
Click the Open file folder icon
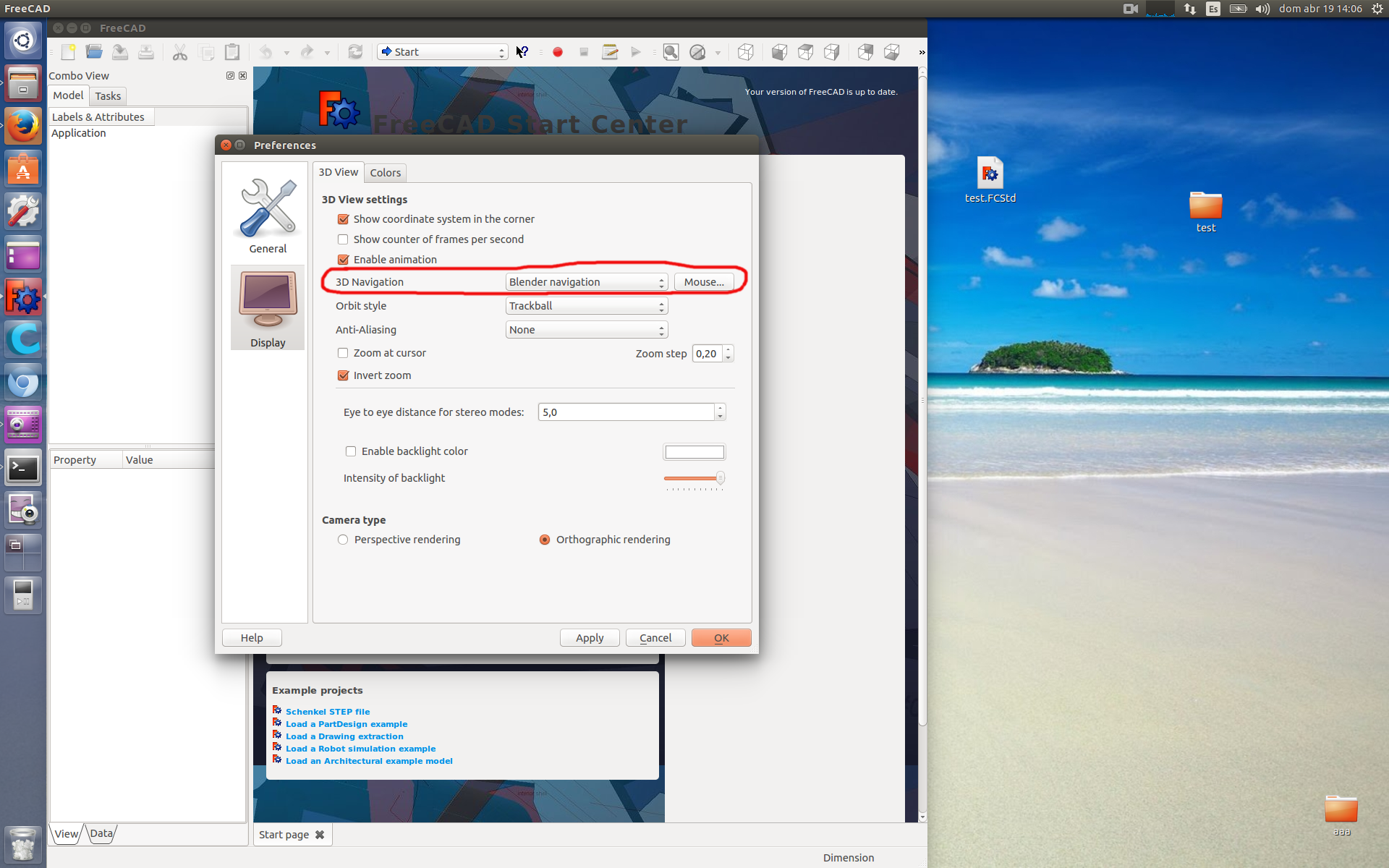click(94, 52)
